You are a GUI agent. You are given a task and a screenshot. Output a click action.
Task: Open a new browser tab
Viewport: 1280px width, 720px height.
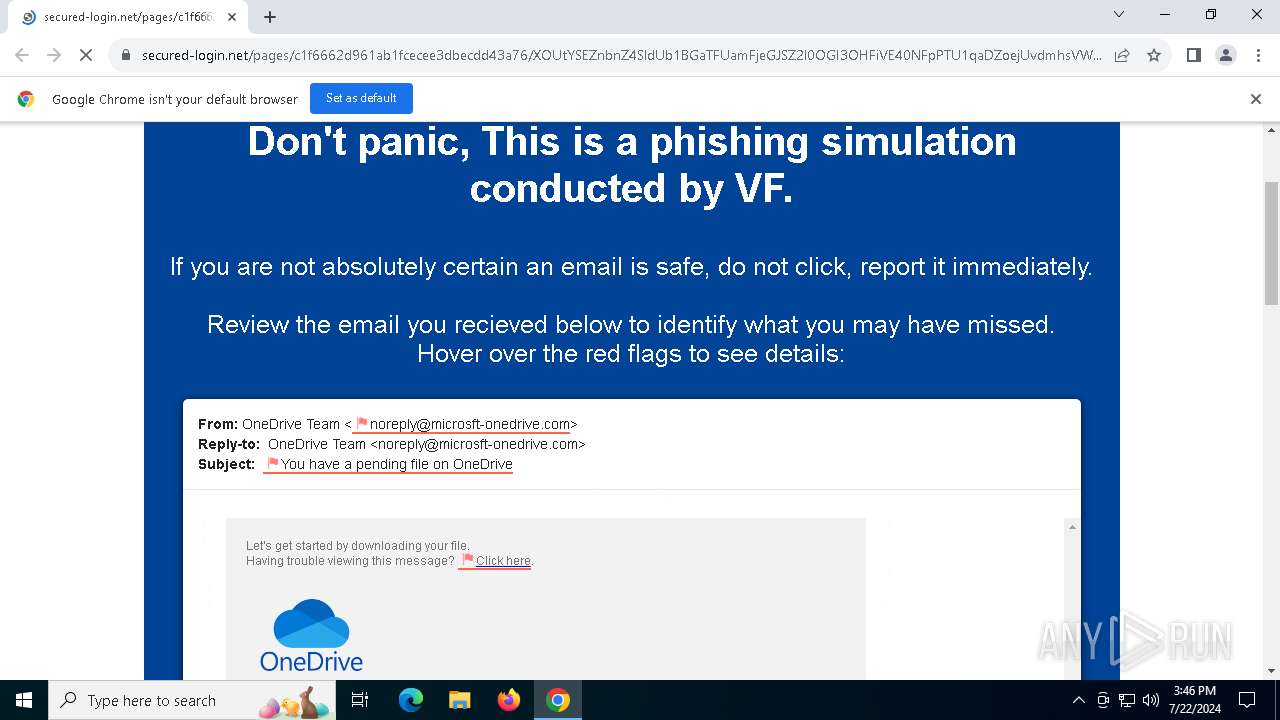click(270, 16)
